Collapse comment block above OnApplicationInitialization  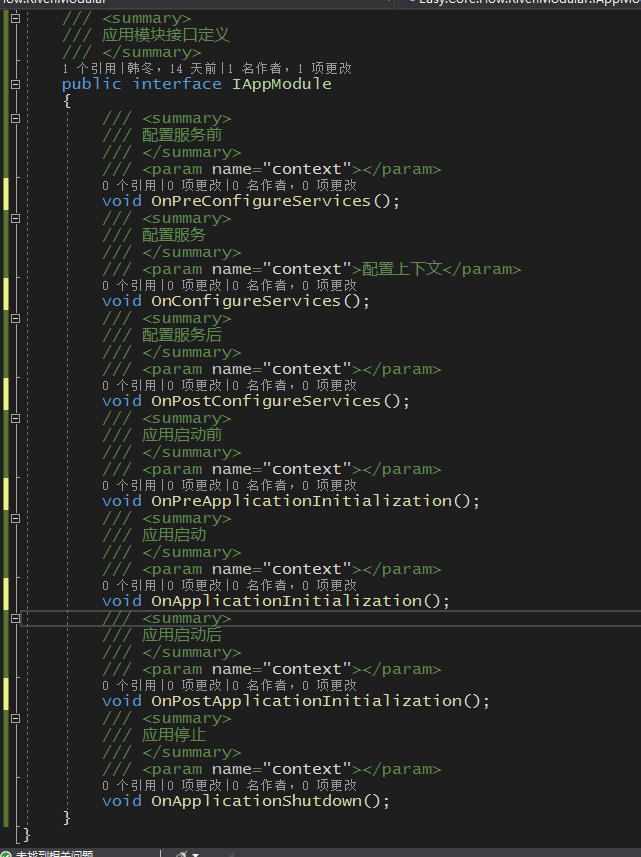pos(15,519)
